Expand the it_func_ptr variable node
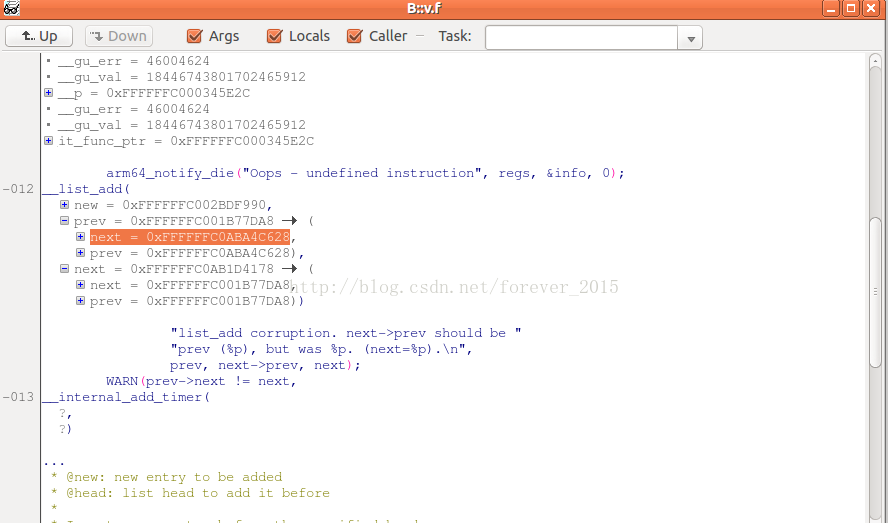Screen dimensions: 888x523 click(49, 141)
